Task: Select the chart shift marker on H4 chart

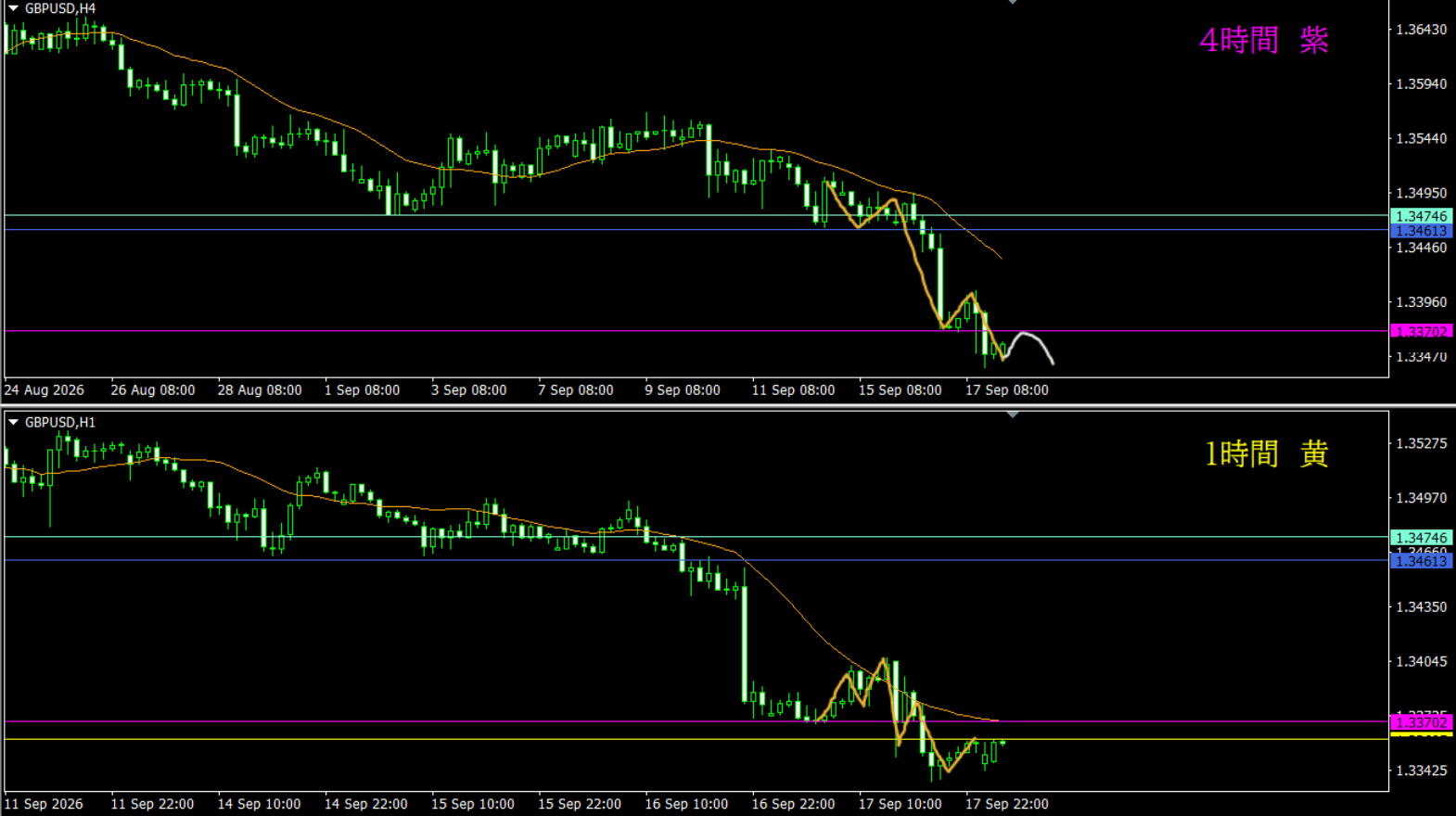Action: (1013, 2)
